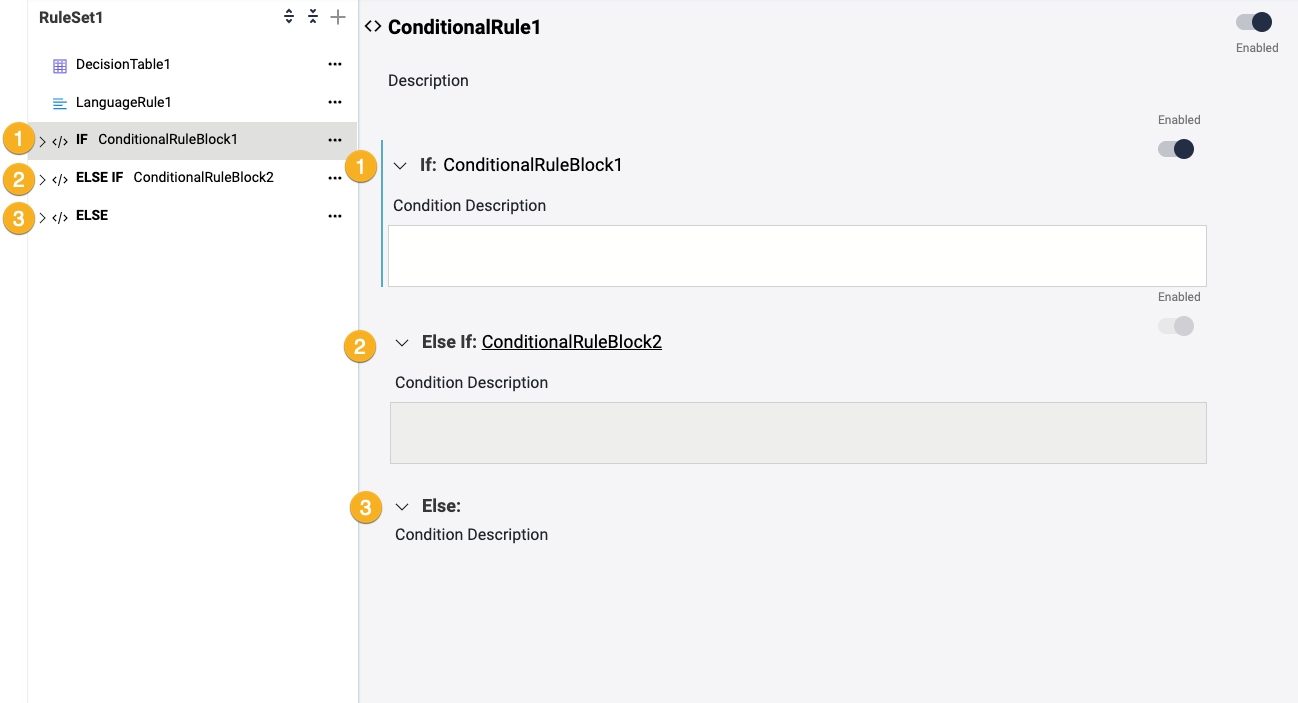Collapse the If: ConditionalRuleBlock1 section
Image resolution: width=1298 pixels, height=703 pixels.
(401, 166)
